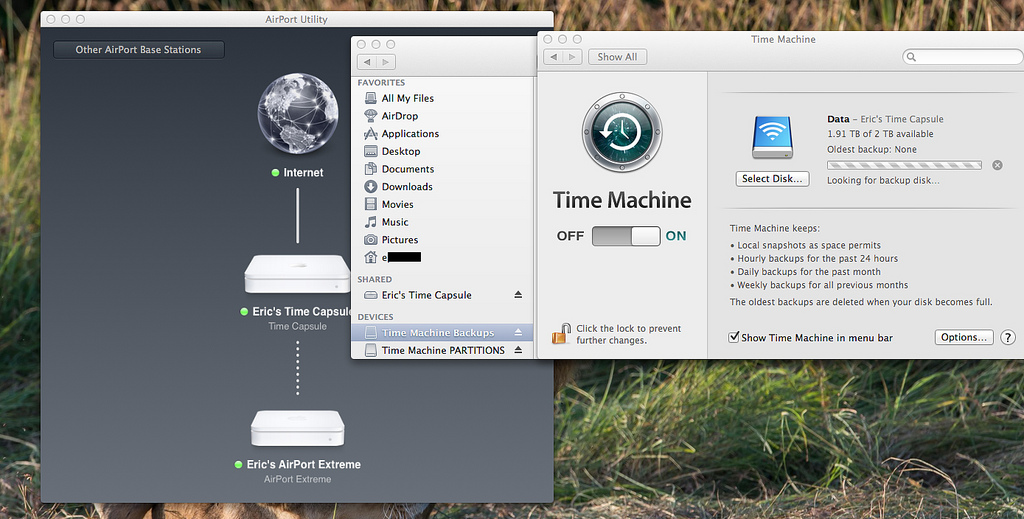Click the 'Eric's AirPort Extreme' label
The height and width of the screenshot is (519, 1024).
304,464
